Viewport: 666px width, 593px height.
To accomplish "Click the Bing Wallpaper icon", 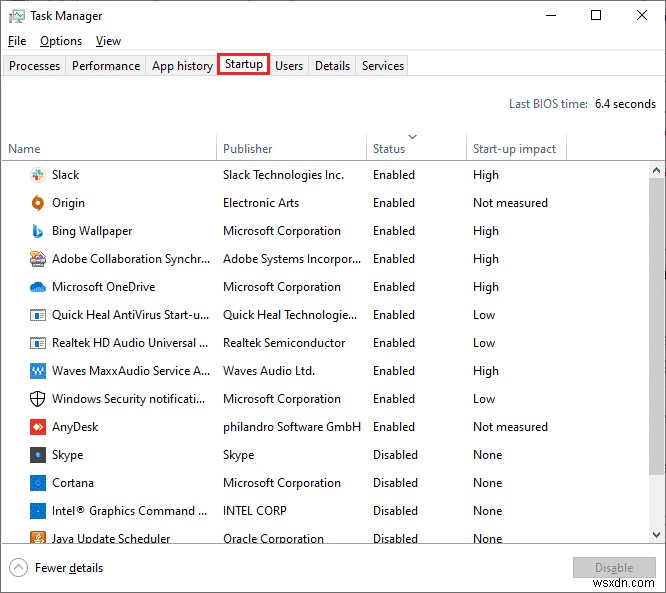I will tap(38, 231).
